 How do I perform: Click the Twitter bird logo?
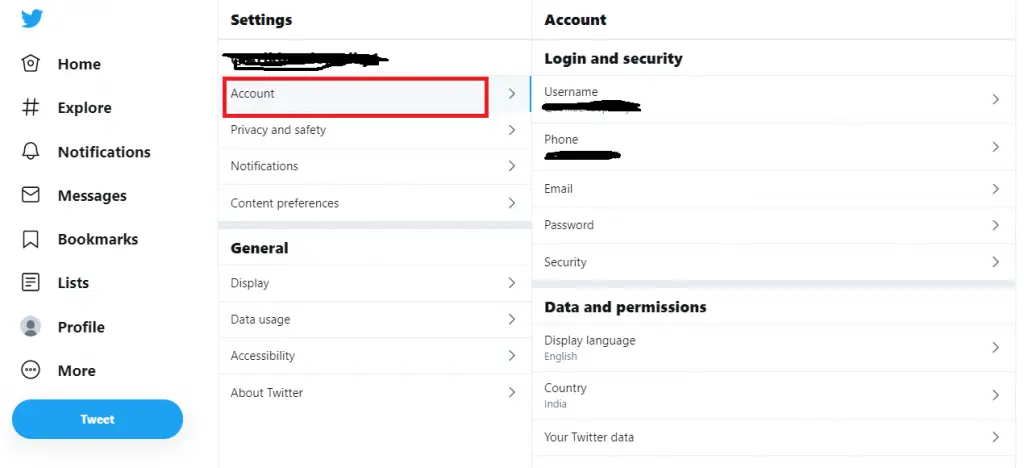click(31, 18)
